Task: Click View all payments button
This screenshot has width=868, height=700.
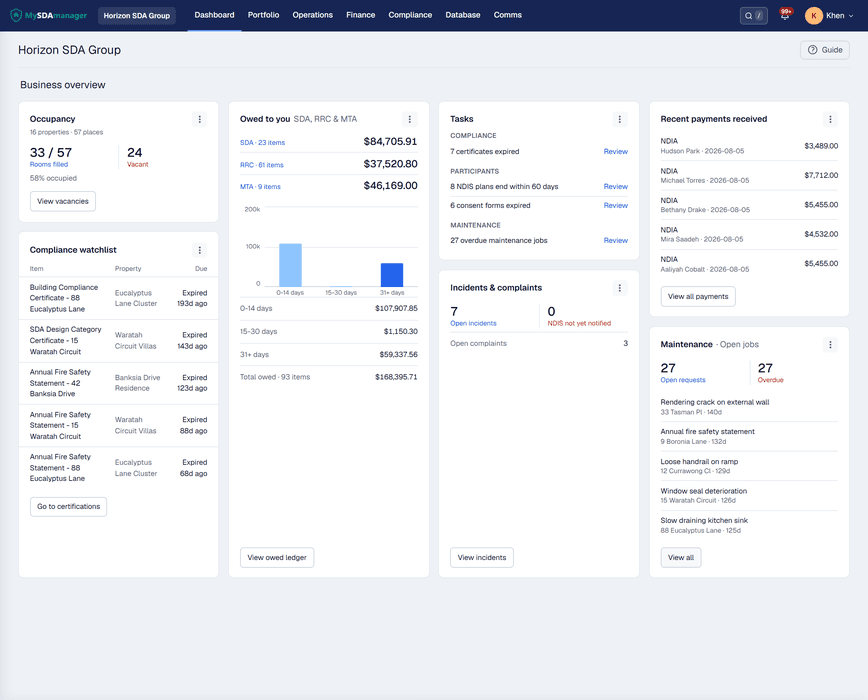Action: tap(698, 297)
